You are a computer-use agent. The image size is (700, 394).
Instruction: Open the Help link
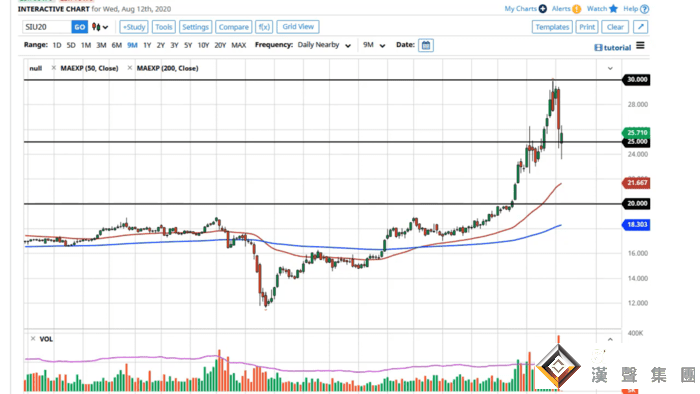631,8
